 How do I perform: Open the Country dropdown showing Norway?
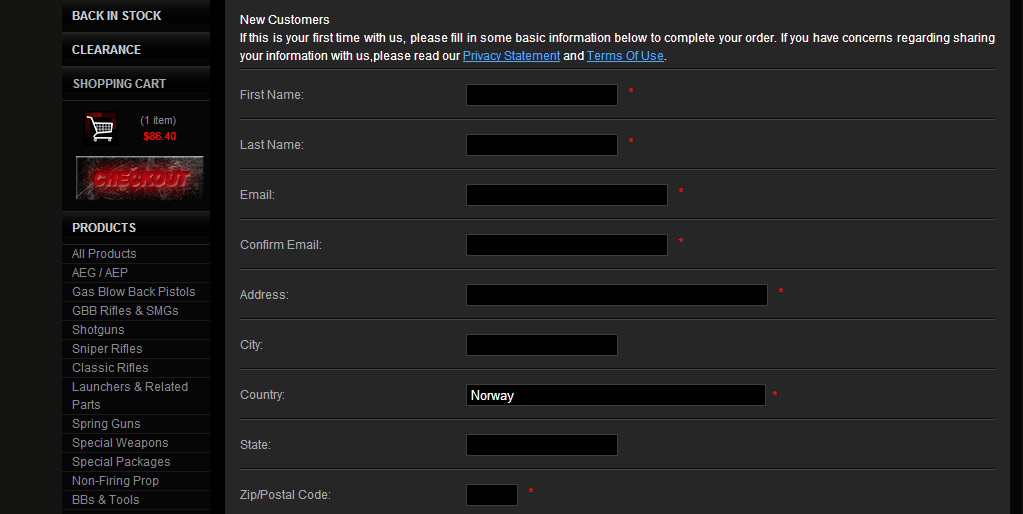tap(615, 395)
